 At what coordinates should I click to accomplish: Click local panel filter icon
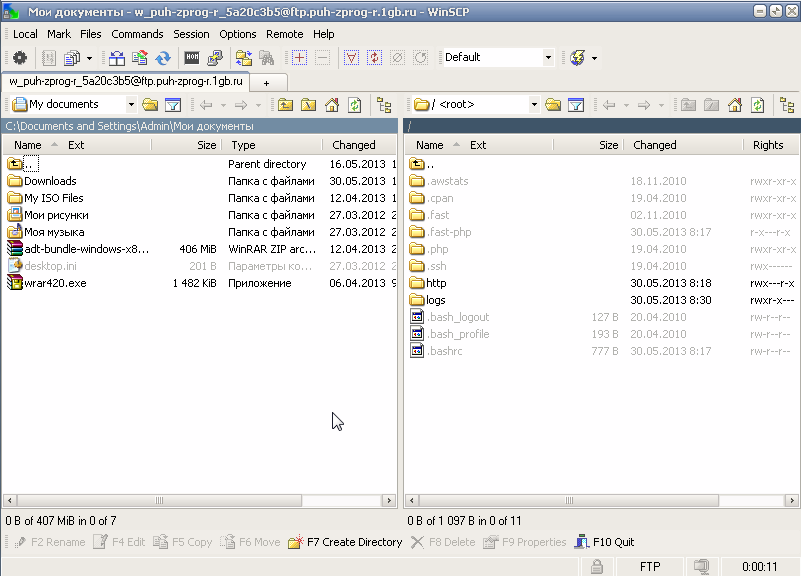tap(173, 105)
